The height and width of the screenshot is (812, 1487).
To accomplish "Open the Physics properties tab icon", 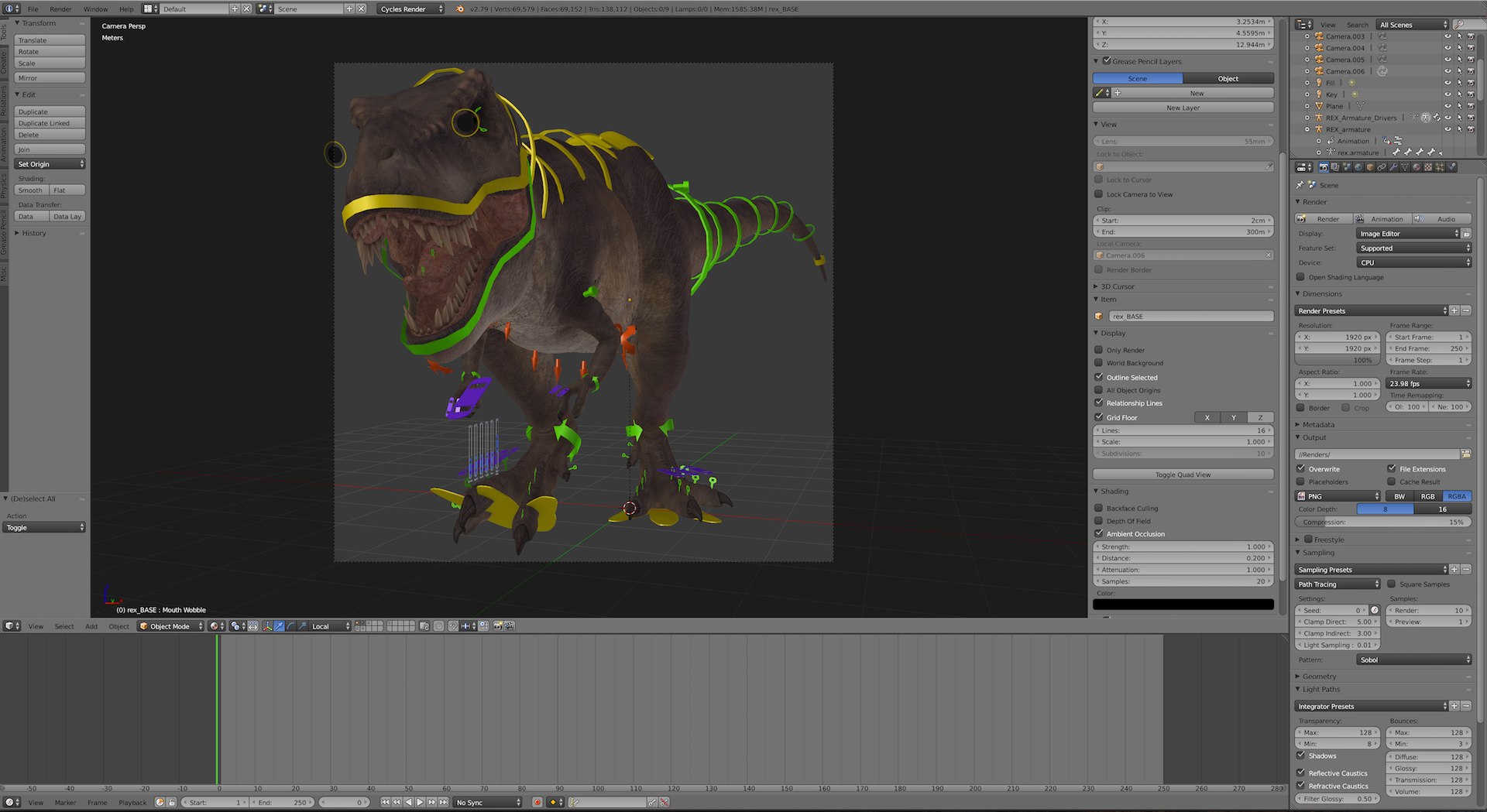I will click(x=1451, y=166).
